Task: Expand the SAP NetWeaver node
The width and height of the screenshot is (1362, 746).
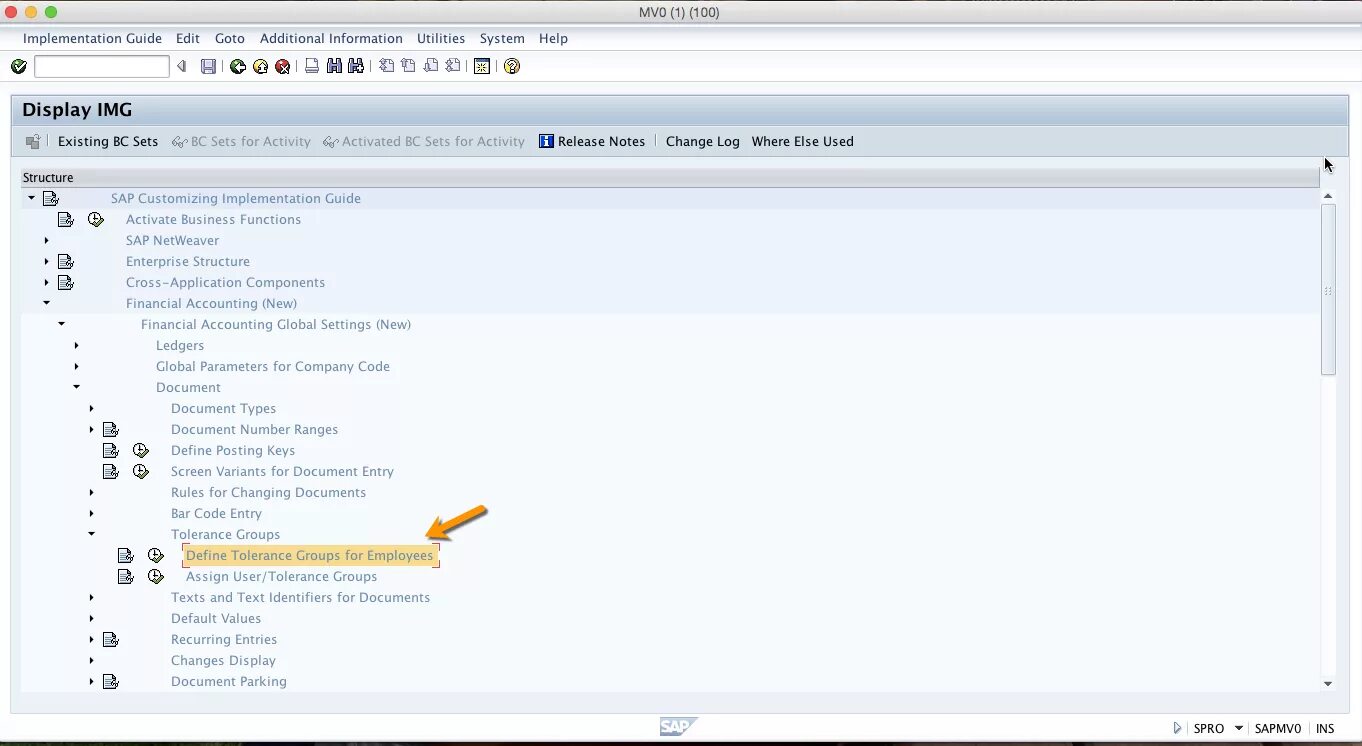Action: tap(46, 241)
